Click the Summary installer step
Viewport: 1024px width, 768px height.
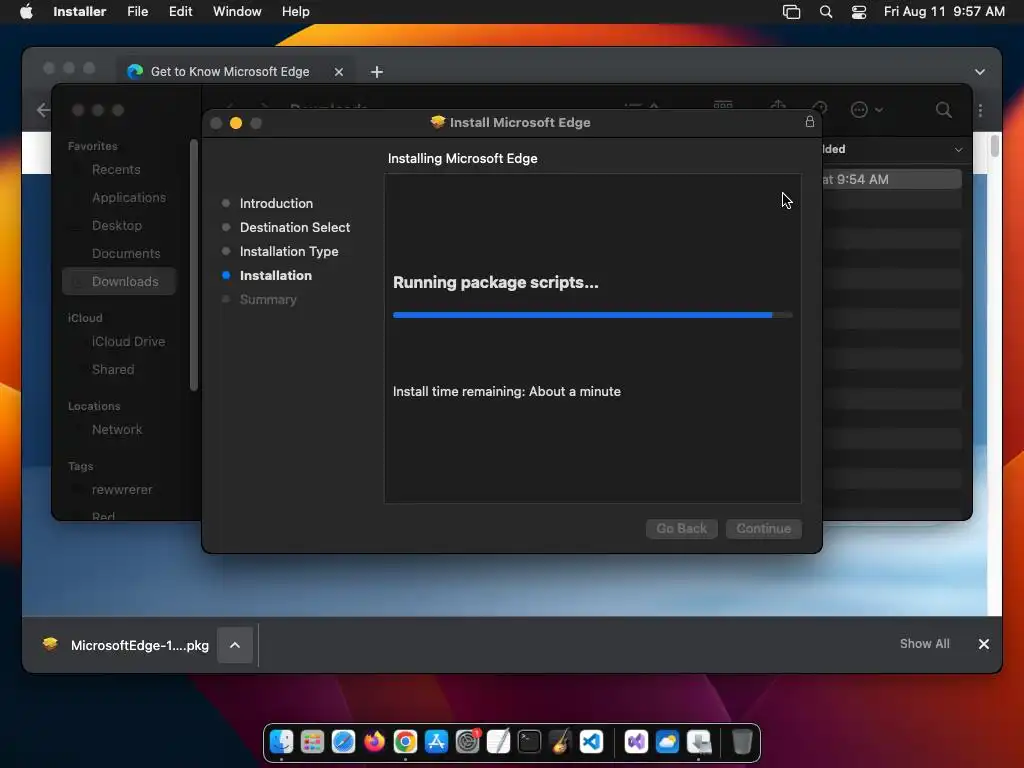pyautogui.click(x=268, y=300)
